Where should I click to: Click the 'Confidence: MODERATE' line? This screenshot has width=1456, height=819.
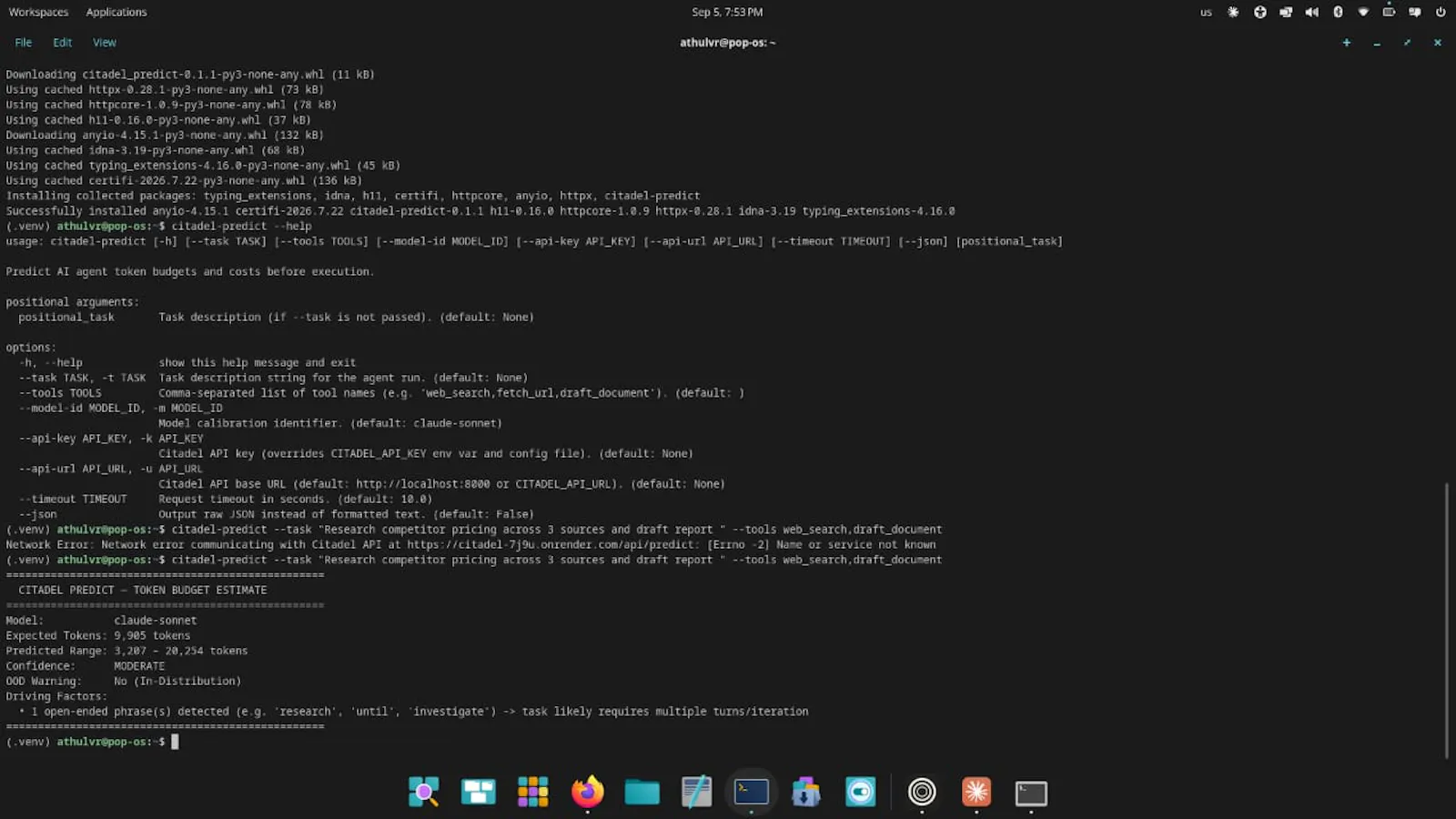pyautogui.click(x=86, y=666)
